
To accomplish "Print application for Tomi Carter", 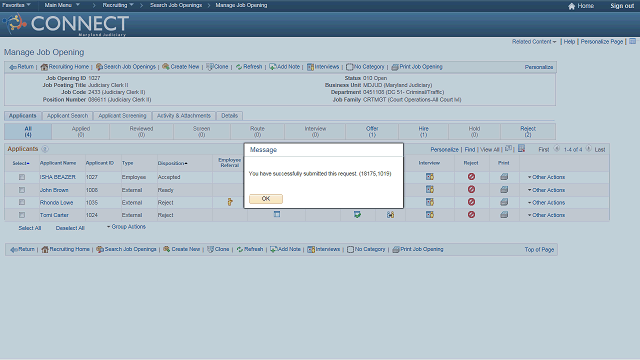I will coord(504,215).
